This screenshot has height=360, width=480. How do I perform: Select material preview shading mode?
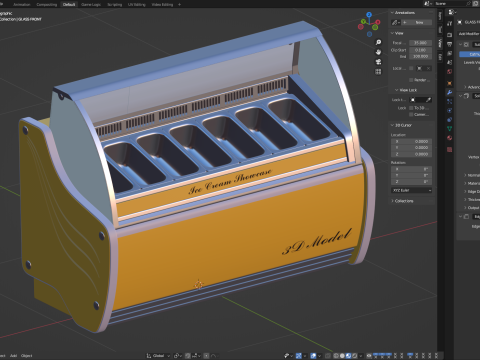click(x=349, y=356)
